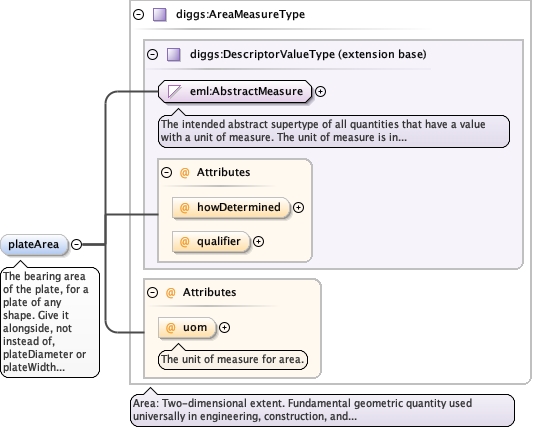
Task: Select the eml:AbstractMeasure element box
Action: pyautogui.click(x=235, y=91)
